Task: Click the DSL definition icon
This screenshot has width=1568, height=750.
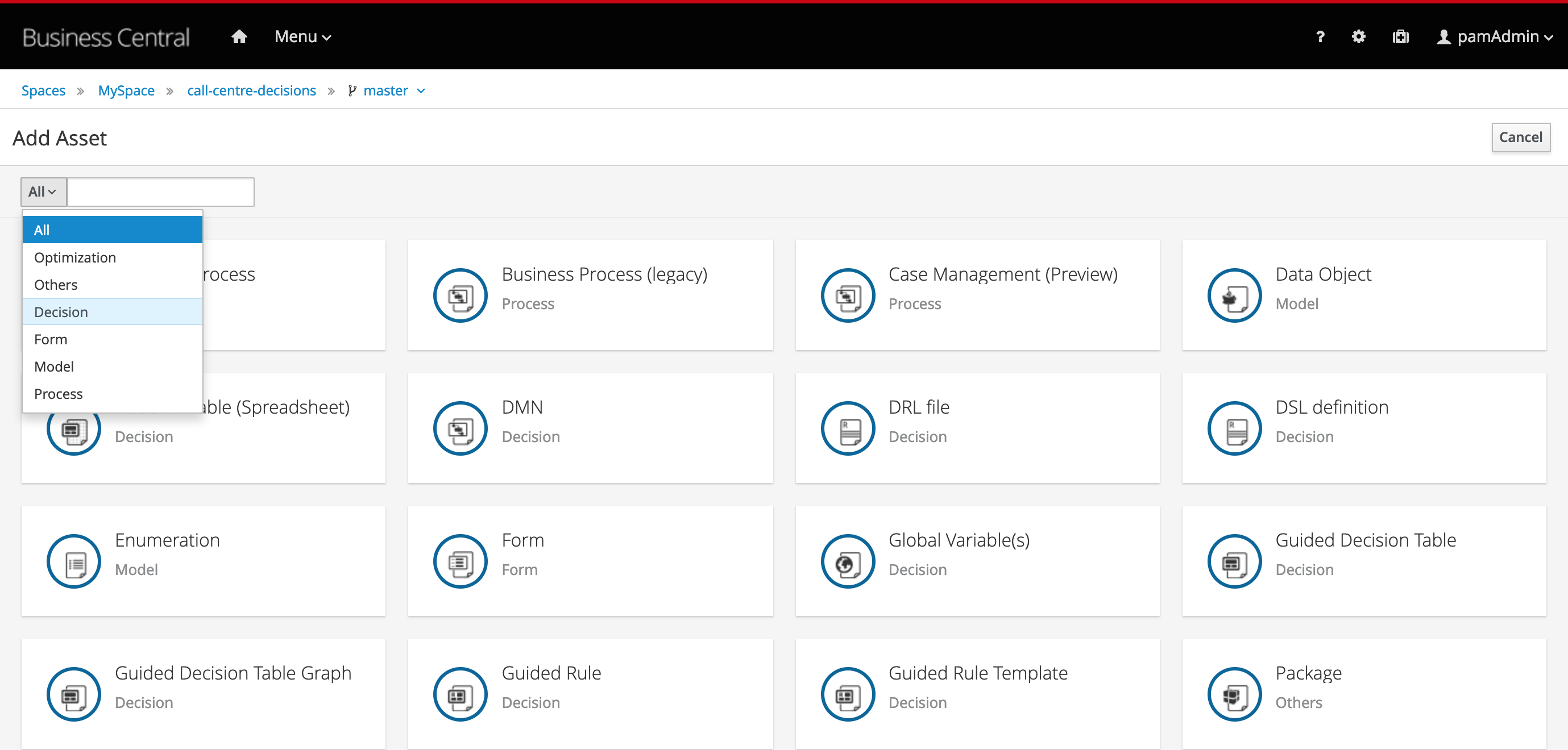Action: click(1234, 428)
